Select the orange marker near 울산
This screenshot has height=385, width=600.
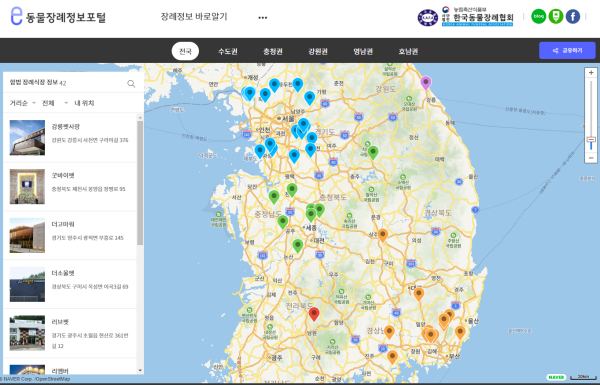click(x=460, y=332)
